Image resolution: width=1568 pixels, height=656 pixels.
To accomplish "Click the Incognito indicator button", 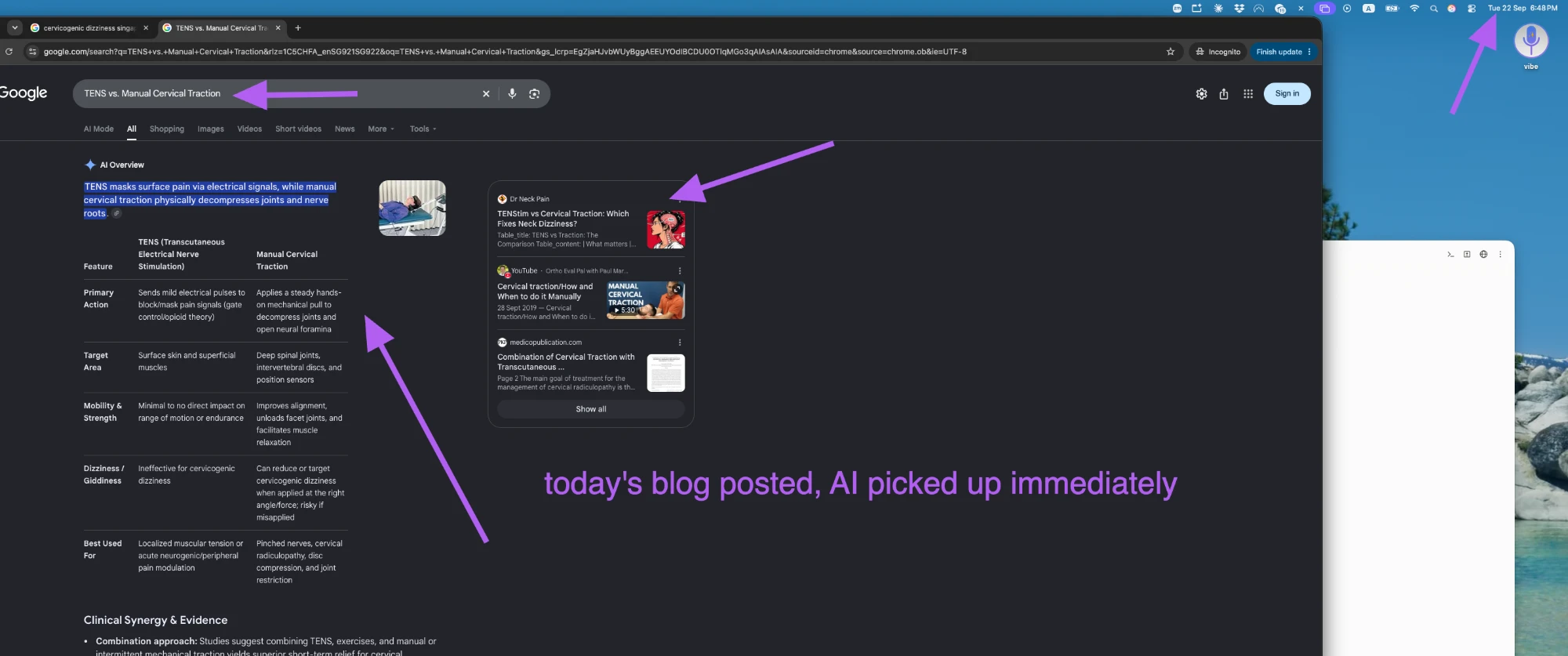I will [x=1218, y=52].
